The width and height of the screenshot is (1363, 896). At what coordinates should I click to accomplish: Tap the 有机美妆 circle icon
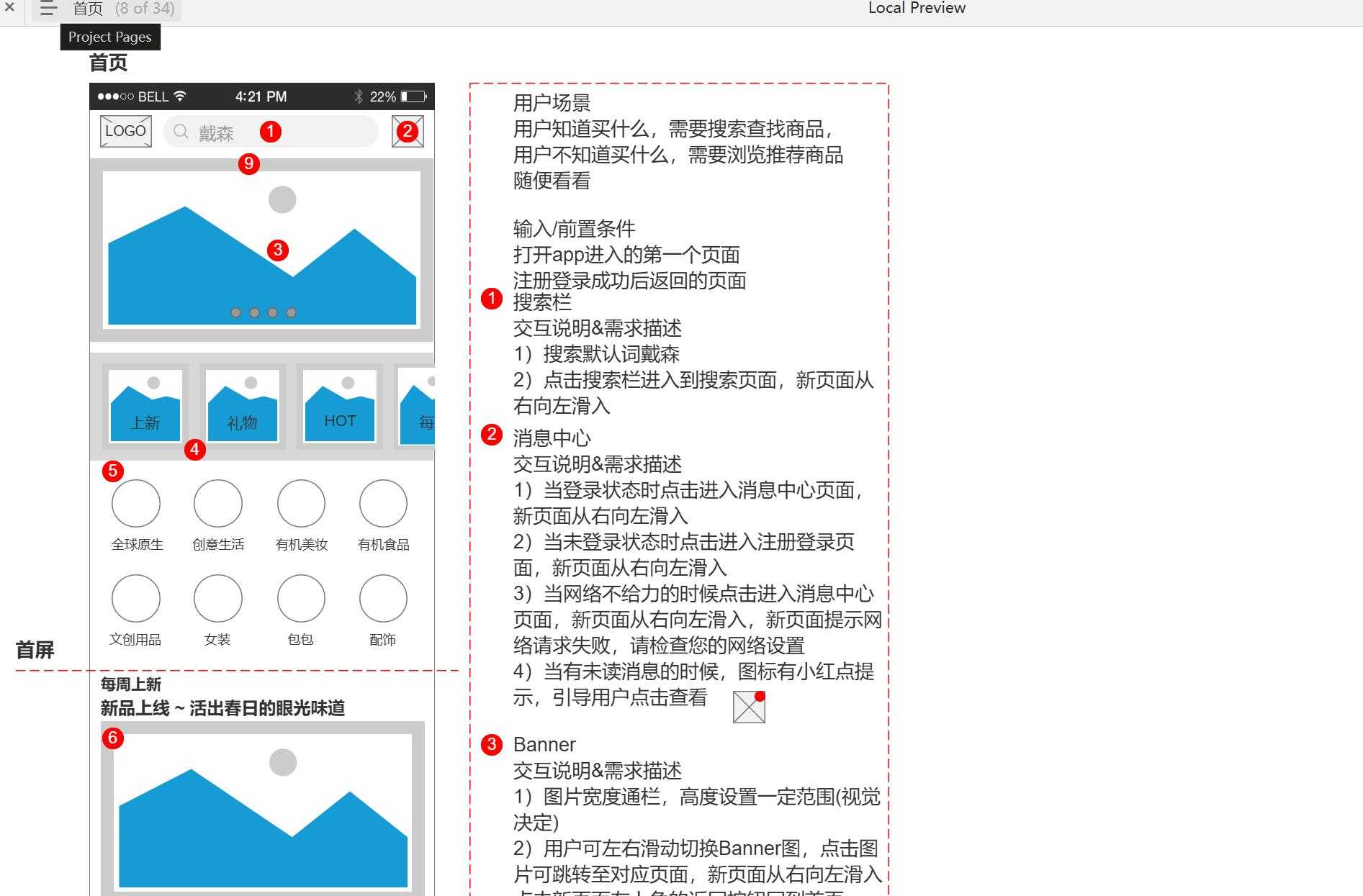301,504
